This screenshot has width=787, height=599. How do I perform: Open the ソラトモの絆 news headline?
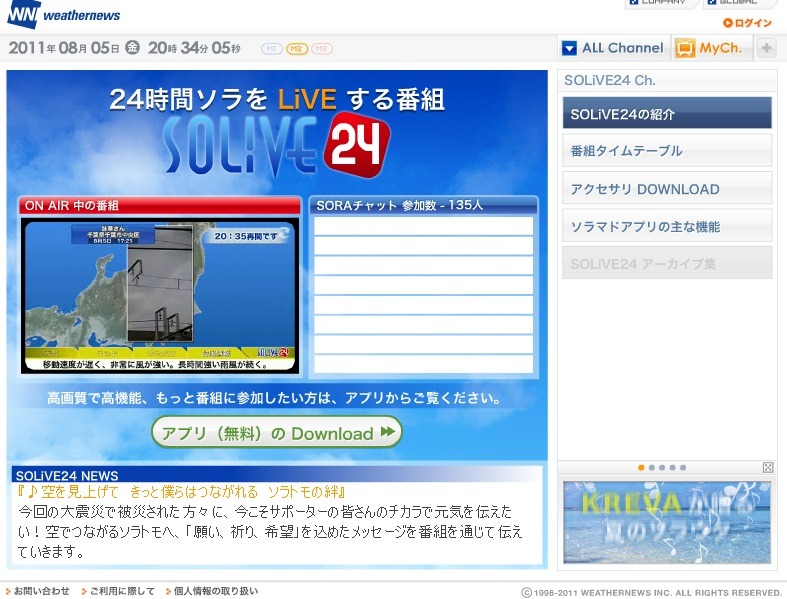pos(181,492)
